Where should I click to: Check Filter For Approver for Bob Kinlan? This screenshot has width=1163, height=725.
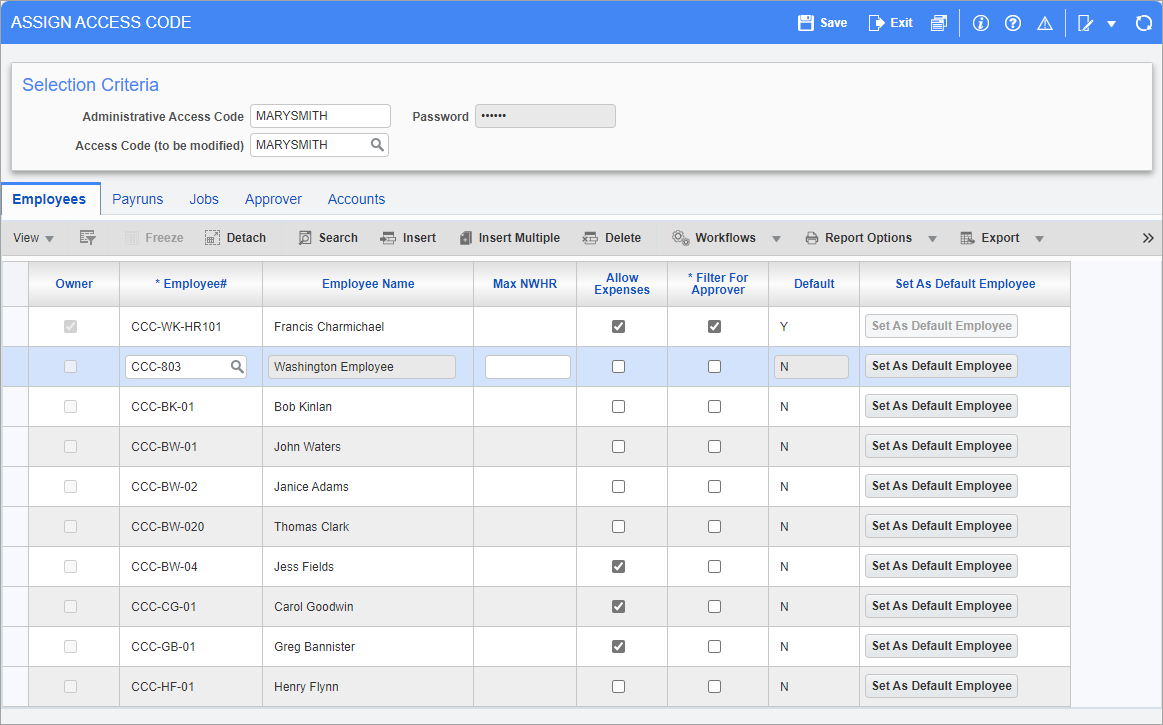[x=714, y=407]
